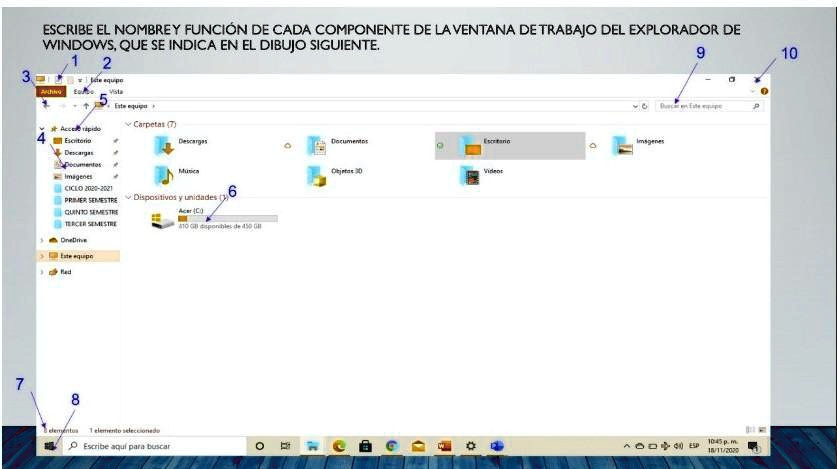Select Descargas in the navigation pane

(x=79, y=153)
